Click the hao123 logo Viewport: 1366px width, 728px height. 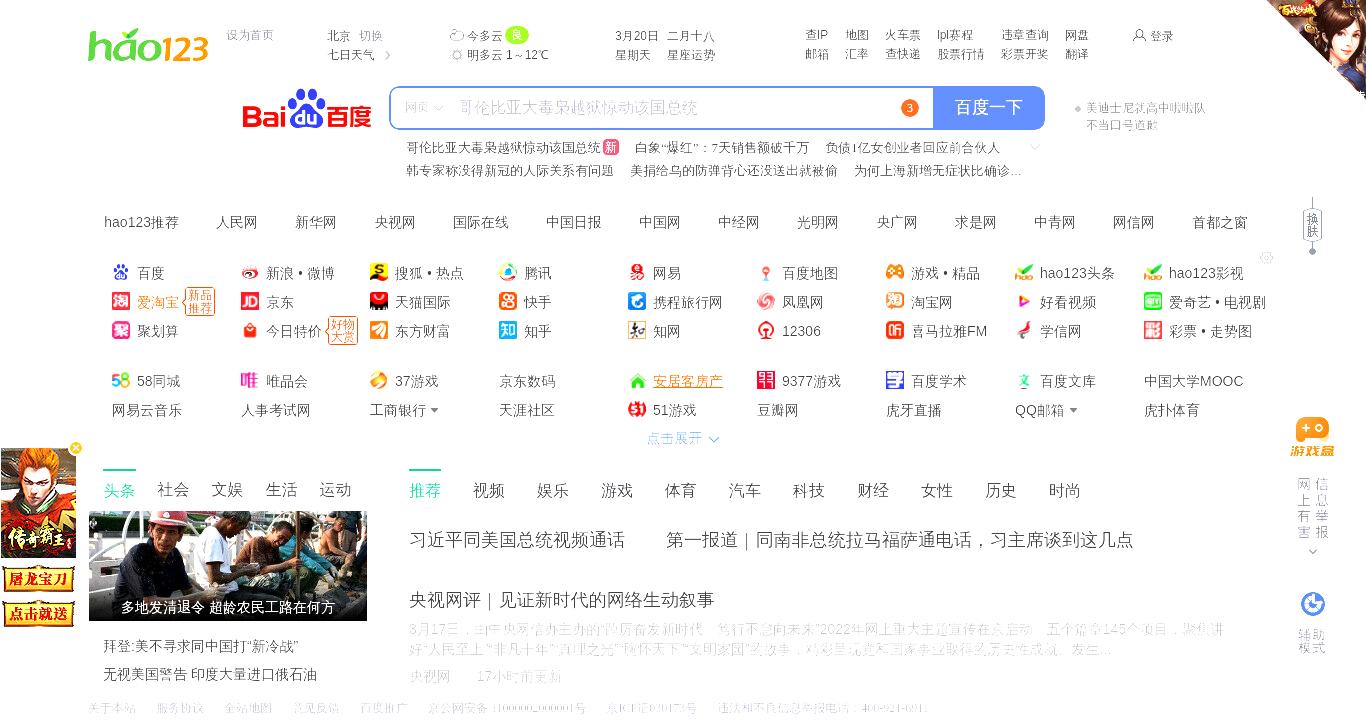(148, 46)
